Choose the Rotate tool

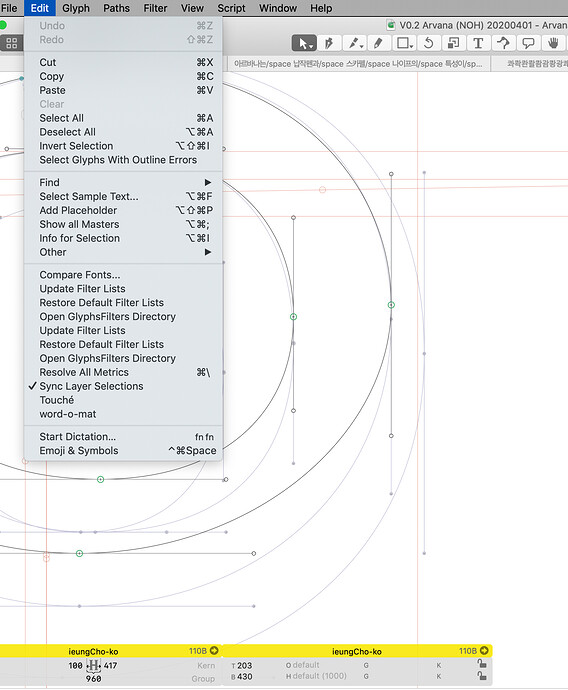(429, 43)
